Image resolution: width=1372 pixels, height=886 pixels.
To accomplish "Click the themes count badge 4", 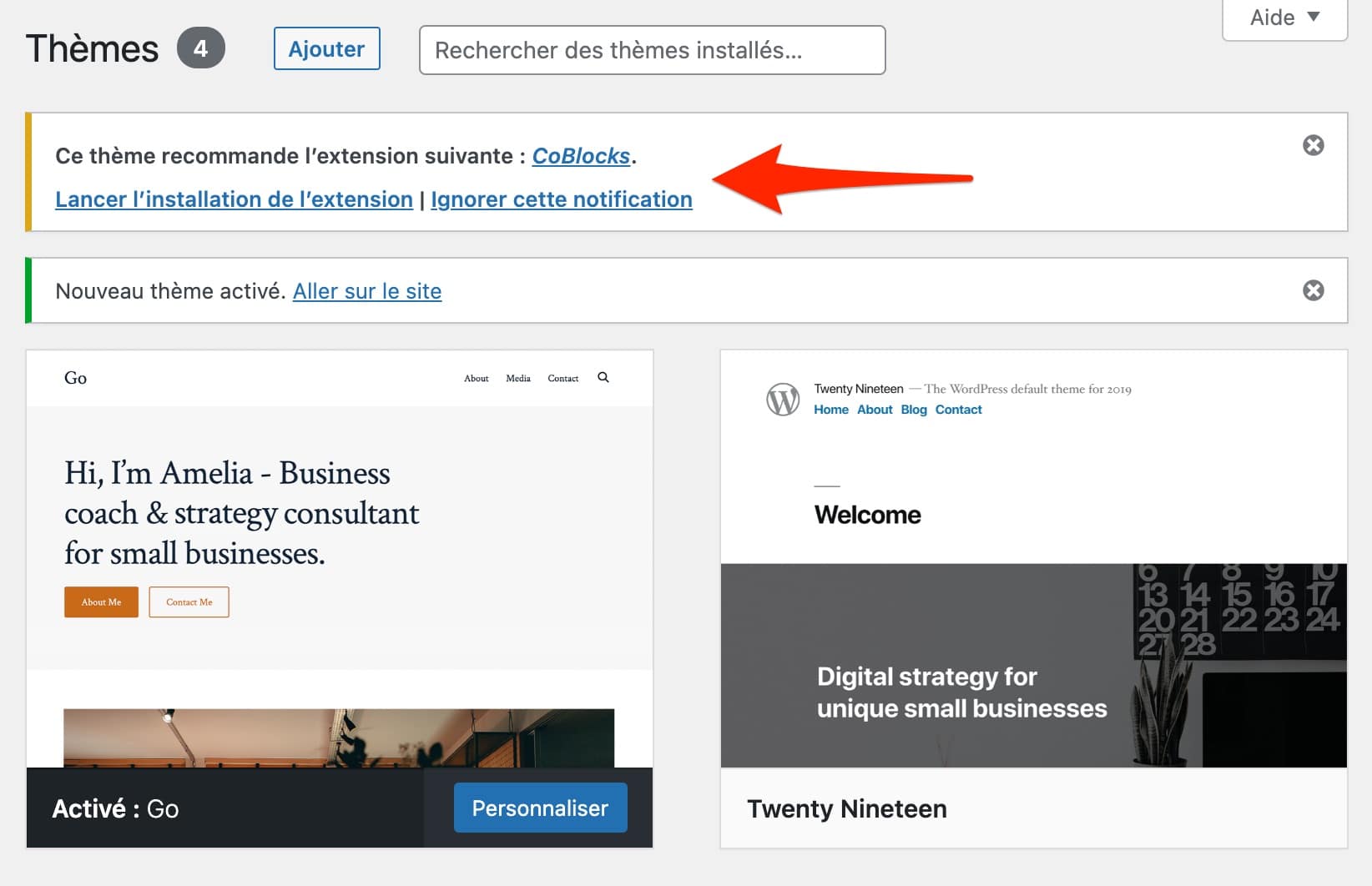I will 200,48.
